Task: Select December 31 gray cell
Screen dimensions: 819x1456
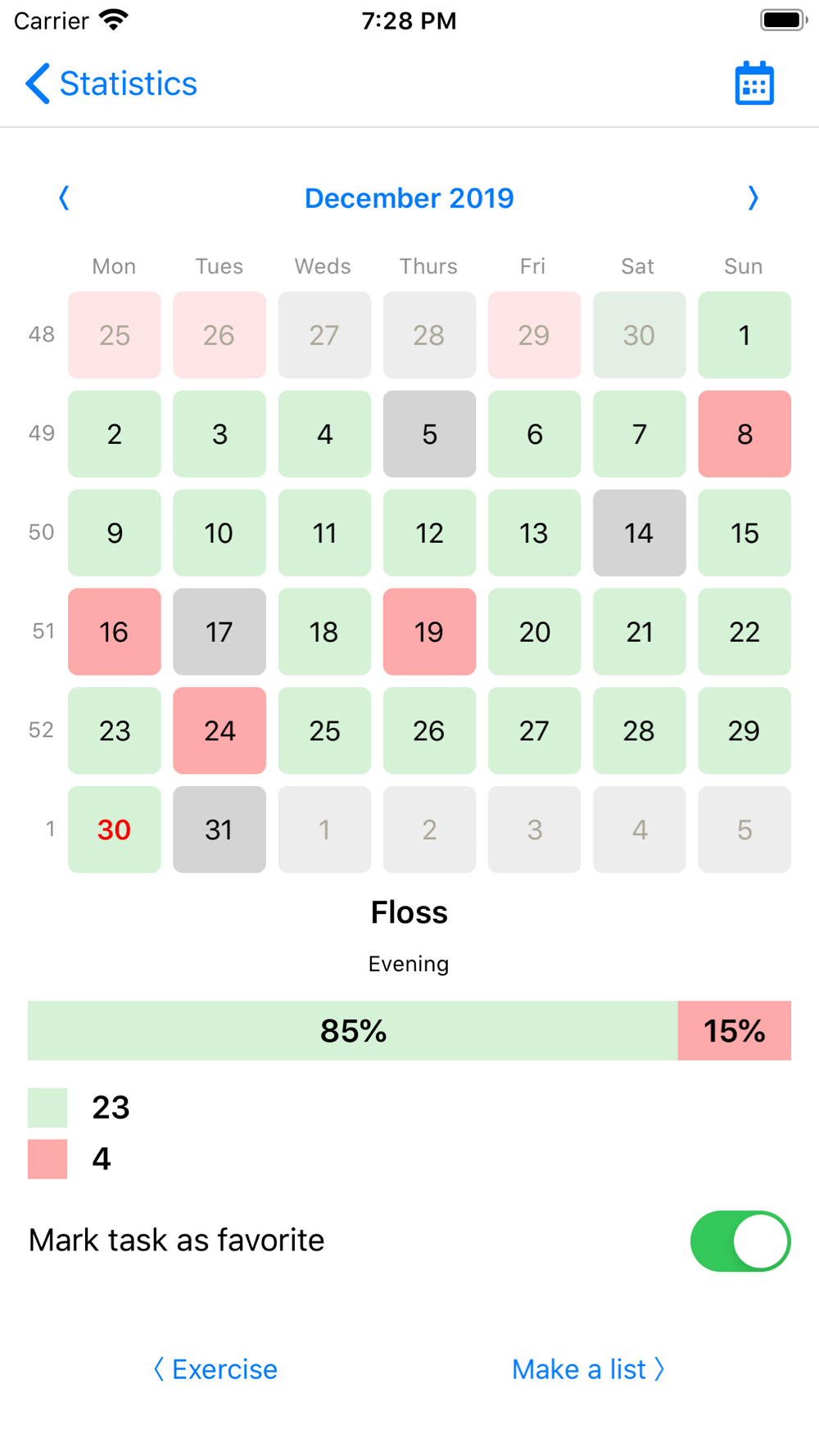Action: (x=219, y=830)
